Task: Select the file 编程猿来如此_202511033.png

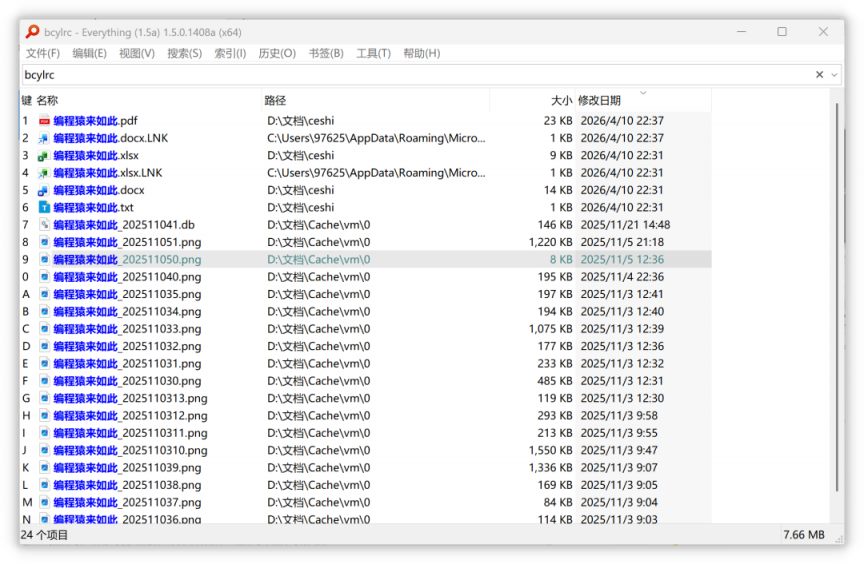Action: tap(126, 329)
